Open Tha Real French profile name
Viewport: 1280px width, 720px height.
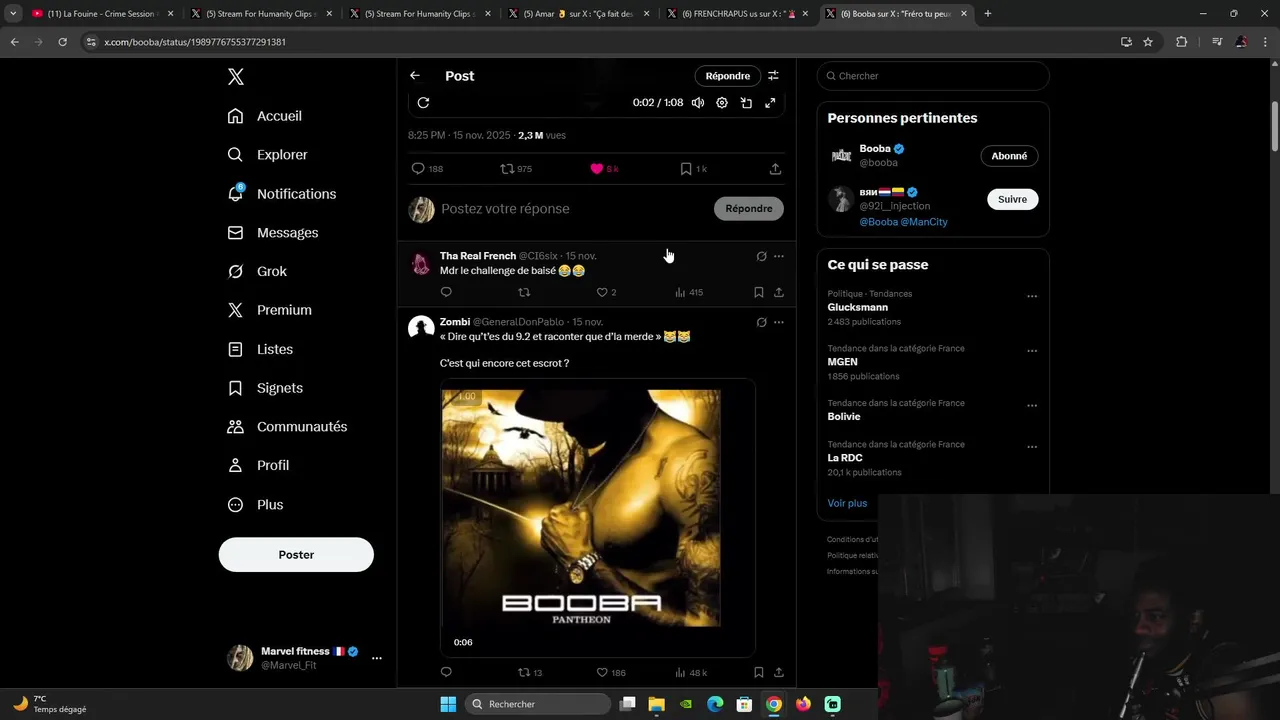click(x=478, y=256)
